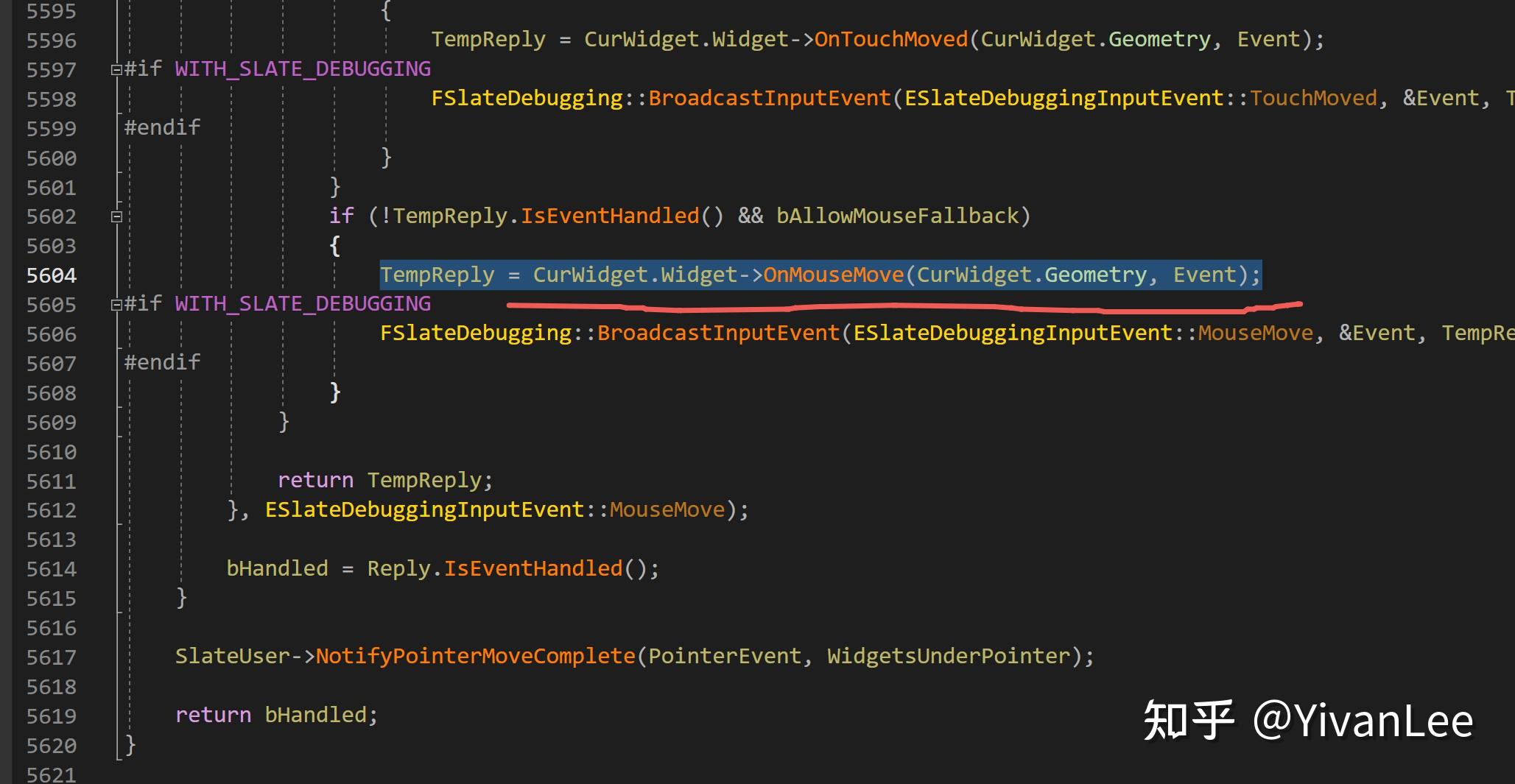1515x784 pixels.
Task: Click the 'if' keyword on line 5602
Action: point(341,216)
